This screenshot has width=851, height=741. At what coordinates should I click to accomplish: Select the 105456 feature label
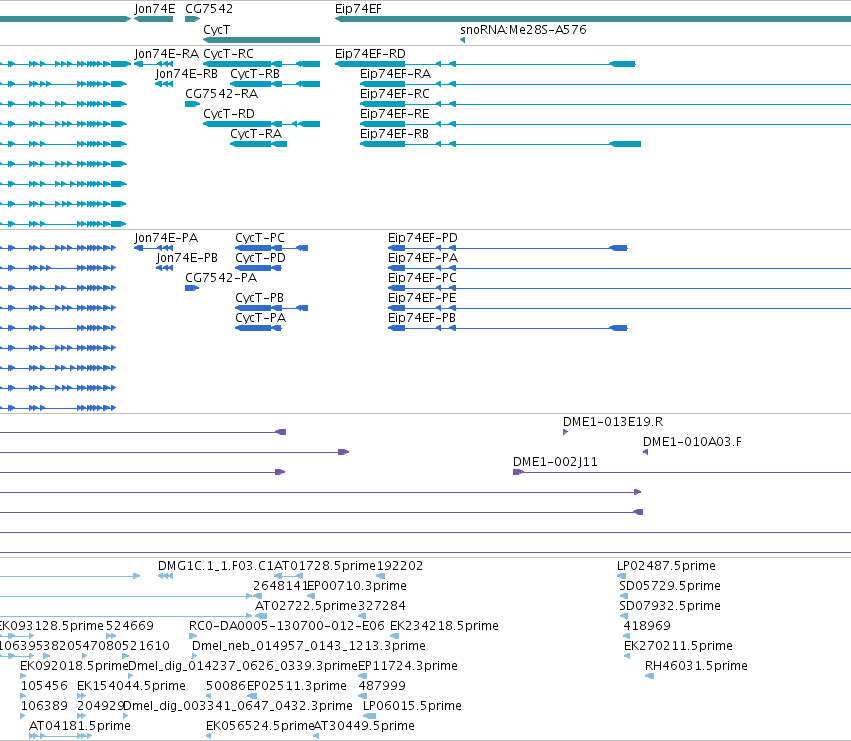tap(44, 686)
